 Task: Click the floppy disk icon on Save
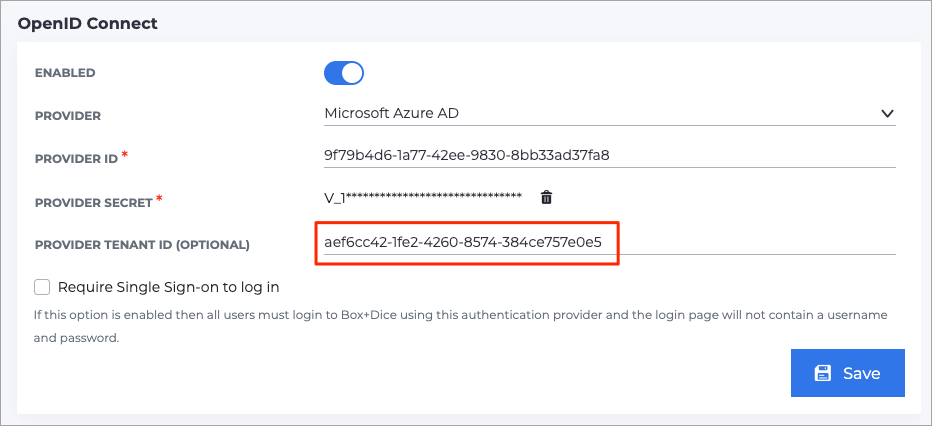point(823,373)
